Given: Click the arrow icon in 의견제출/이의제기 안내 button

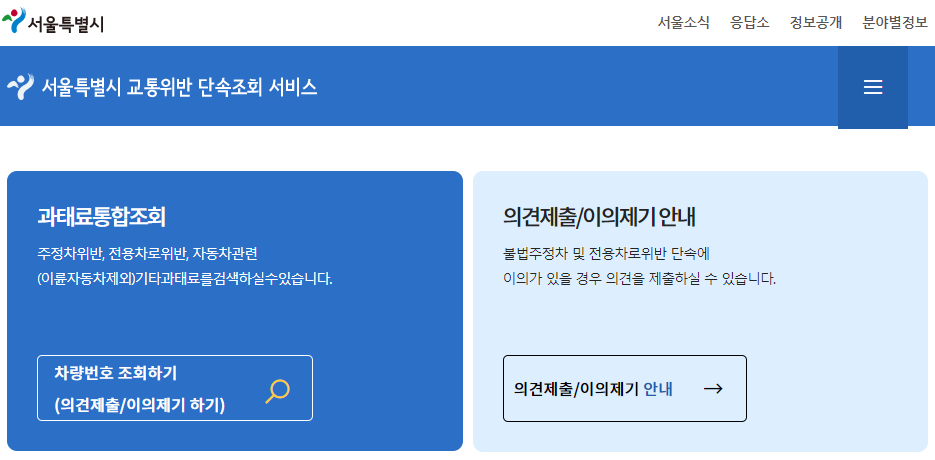Looking at the screenshot, I should pos(713,389).
